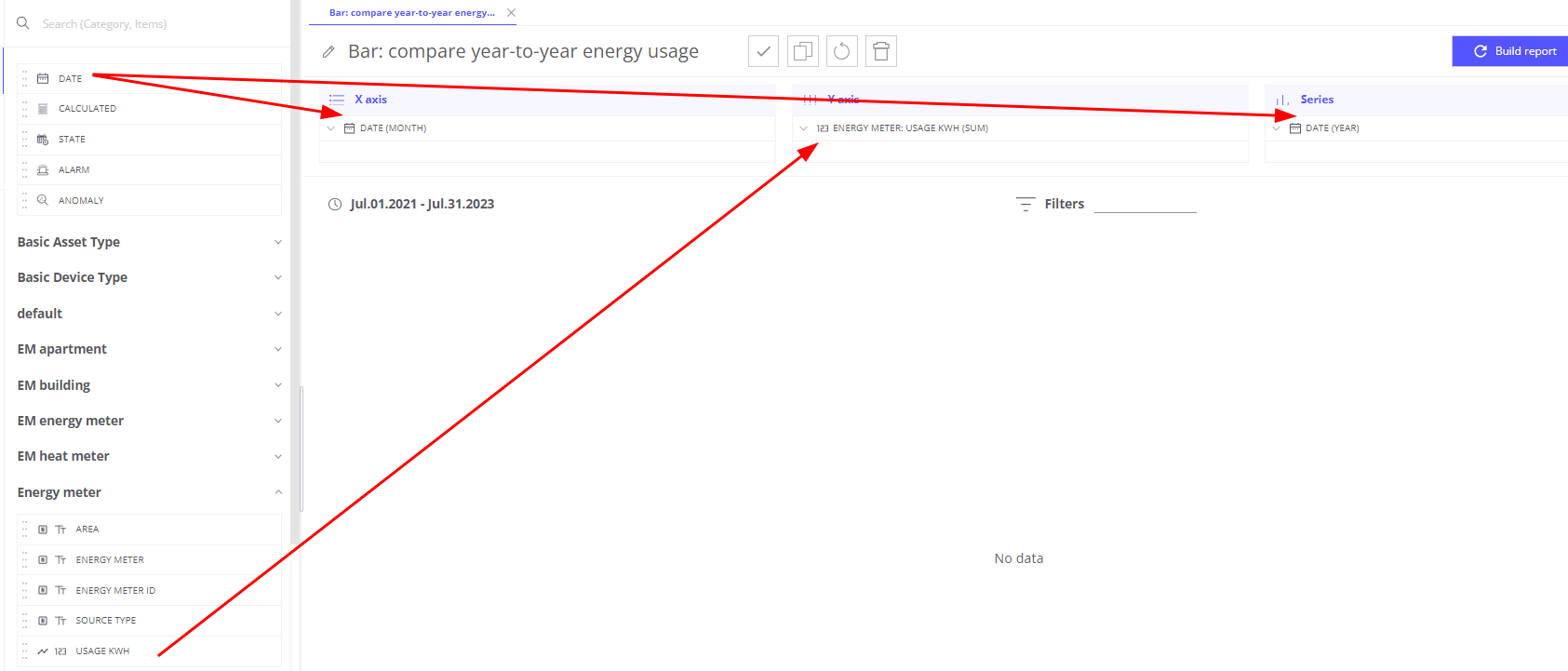Viewport: 1568px width, 671px height.
Task: Click the Filters funnel icon
Action: click(x=1025, y=204)
